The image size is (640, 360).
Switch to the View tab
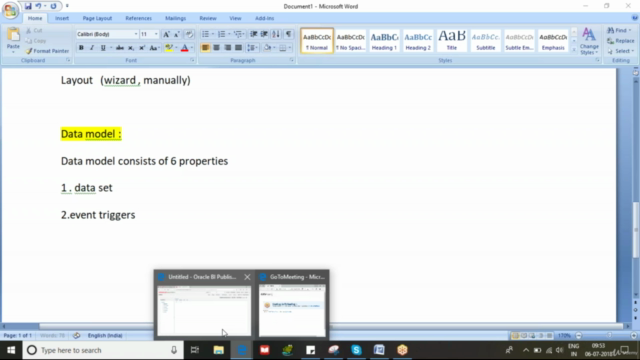[235, 18]
